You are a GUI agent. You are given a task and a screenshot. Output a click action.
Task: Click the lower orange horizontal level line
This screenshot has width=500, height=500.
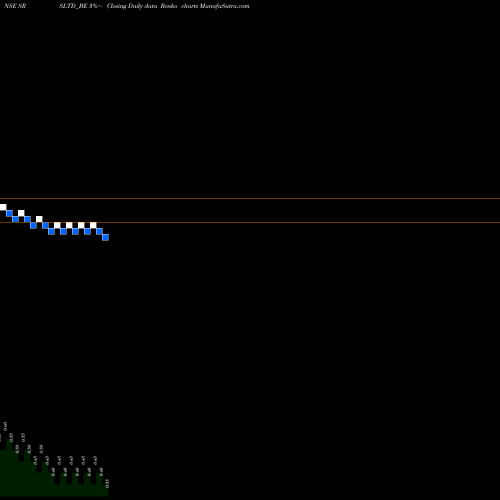pos(250,222)
